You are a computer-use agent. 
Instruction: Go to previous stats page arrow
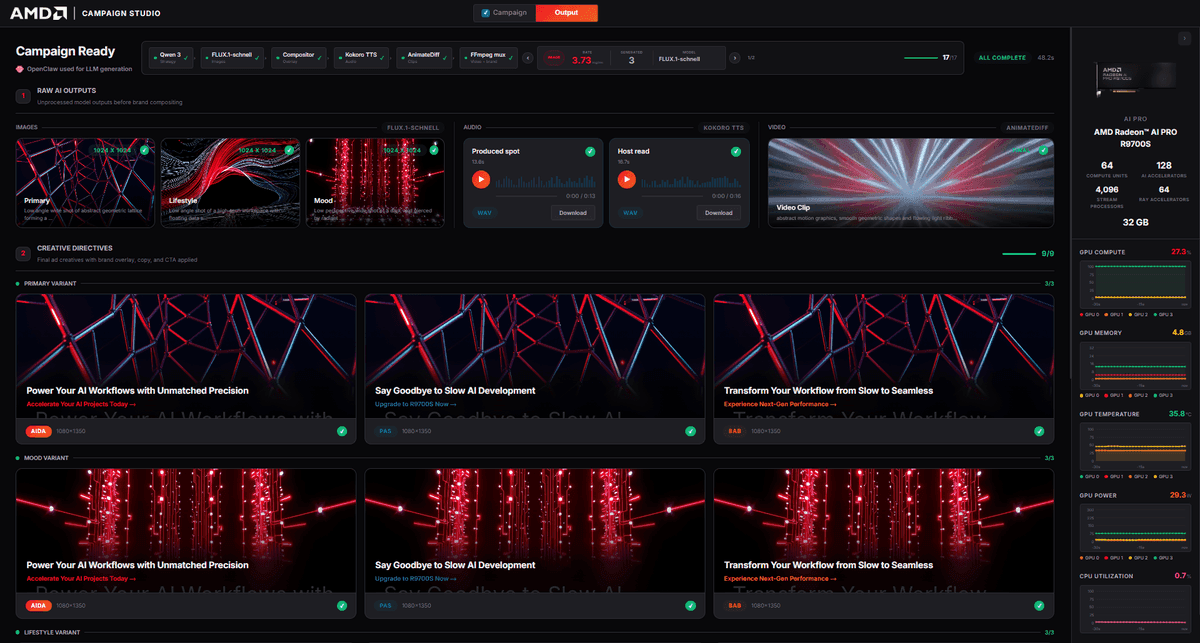pos(529,58)
